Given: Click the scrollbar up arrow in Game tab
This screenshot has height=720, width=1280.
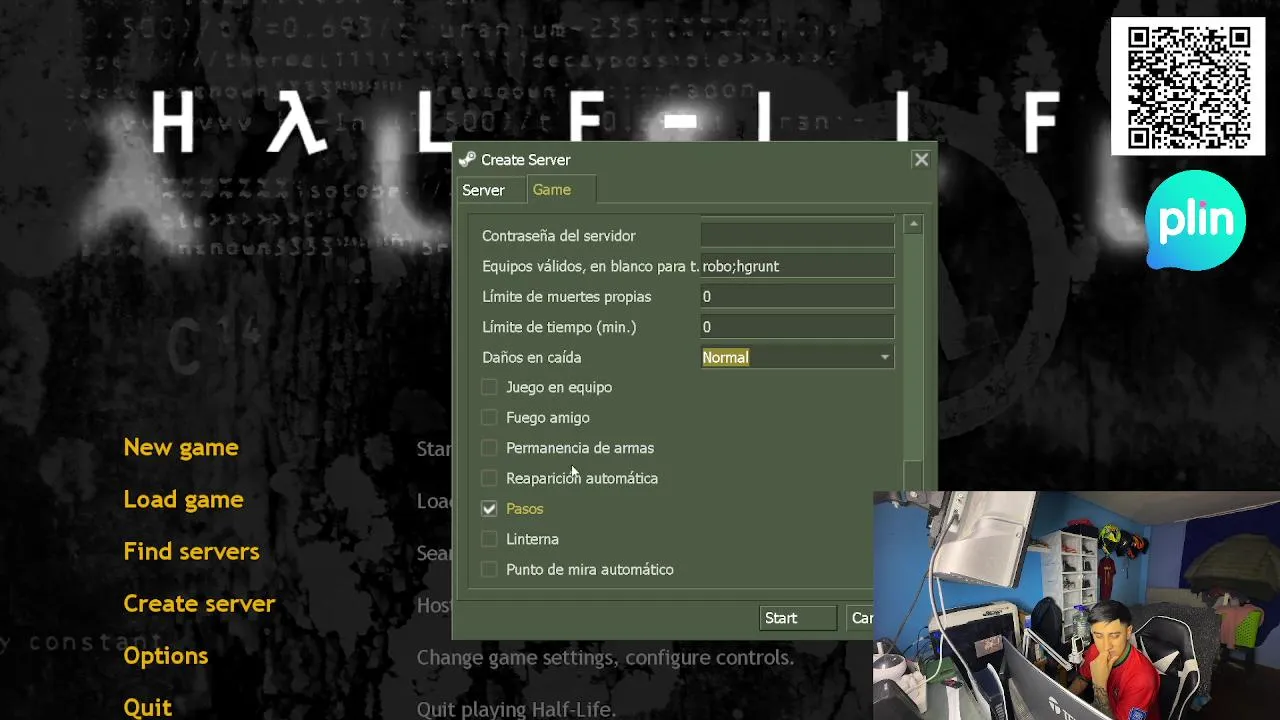Looking at the screenshot, I should coord(913,225).
